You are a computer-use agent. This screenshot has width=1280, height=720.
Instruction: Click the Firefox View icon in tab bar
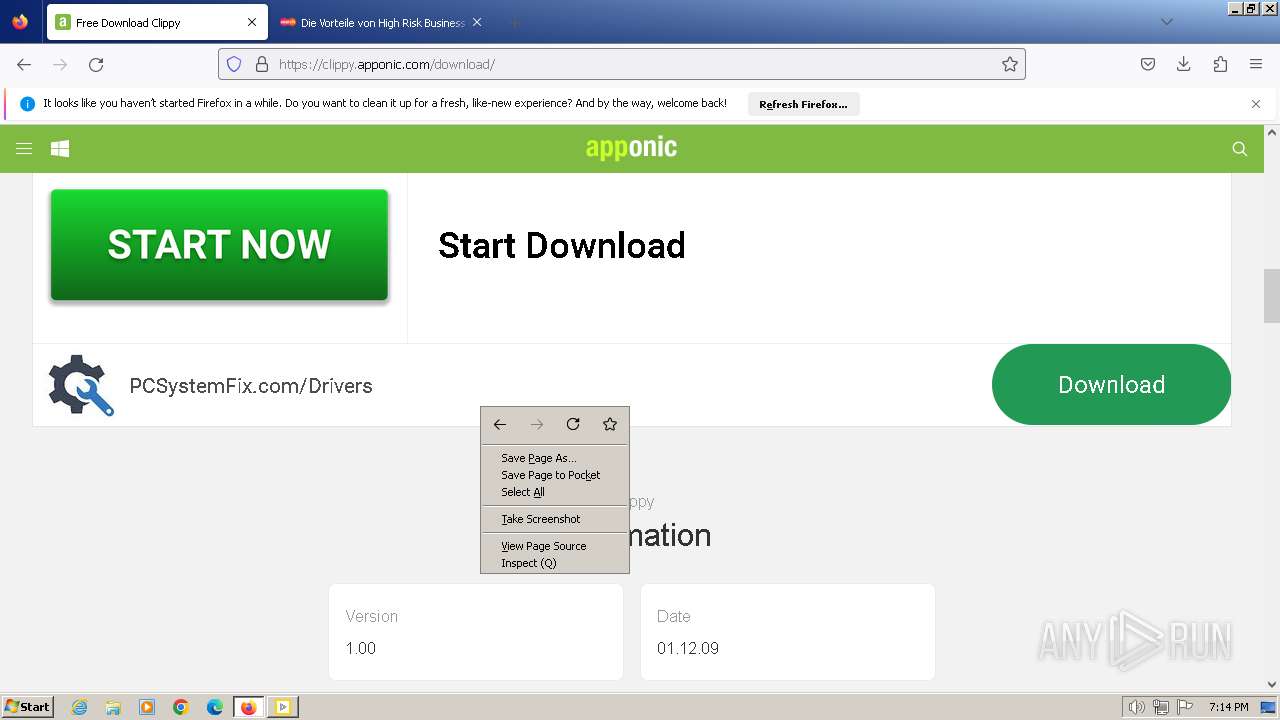tap(20, 22)
